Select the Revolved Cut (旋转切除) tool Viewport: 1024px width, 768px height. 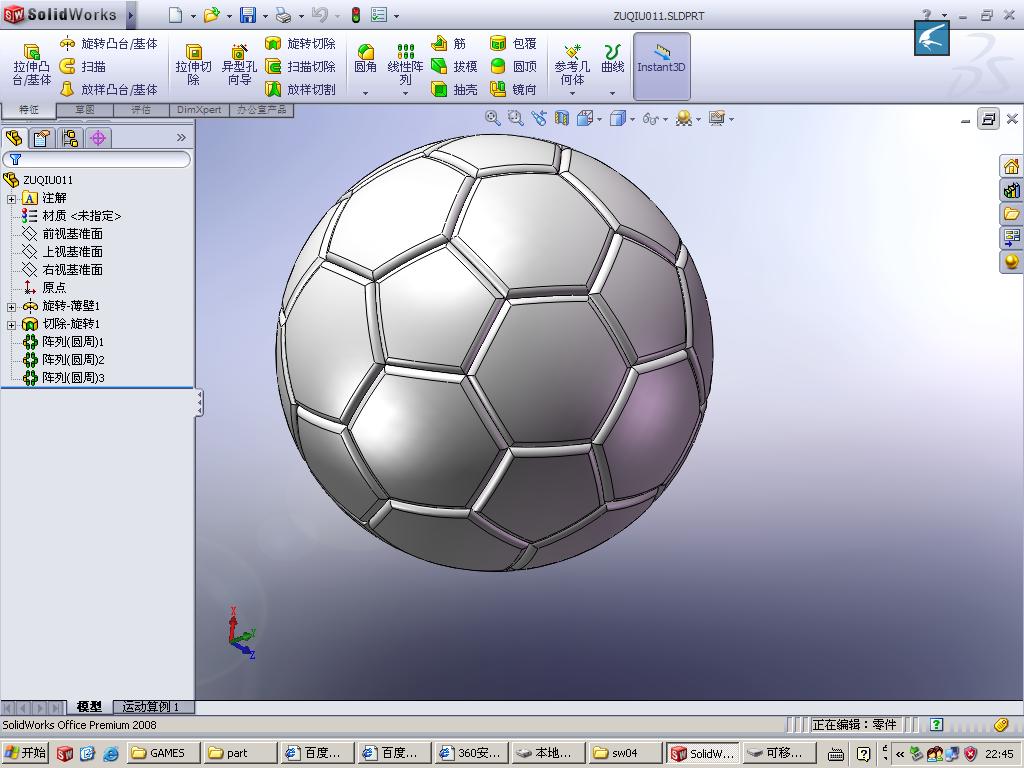pos(300,44)
